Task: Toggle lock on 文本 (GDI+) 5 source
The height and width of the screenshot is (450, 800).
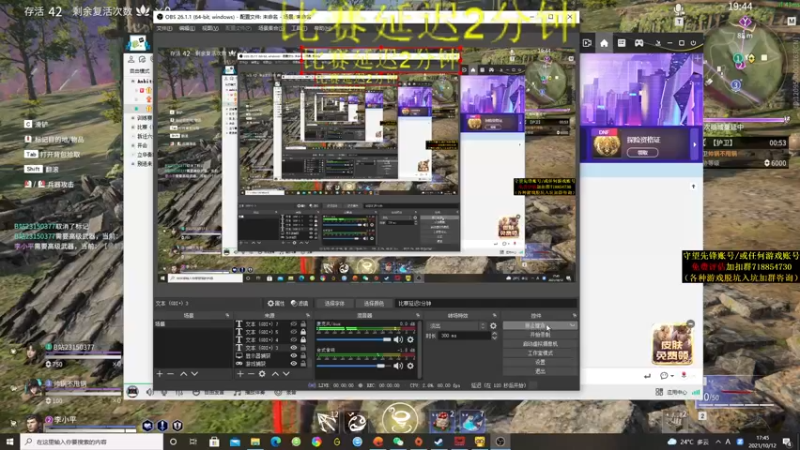Action: [303, 332]
